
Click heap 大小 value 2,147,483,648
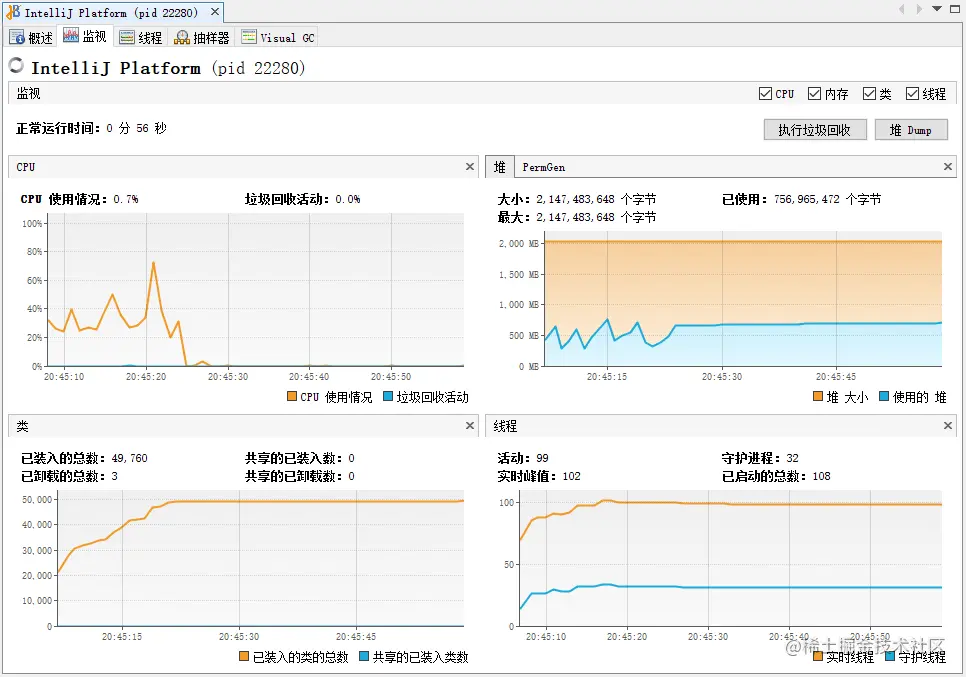(x=575, y=200)
